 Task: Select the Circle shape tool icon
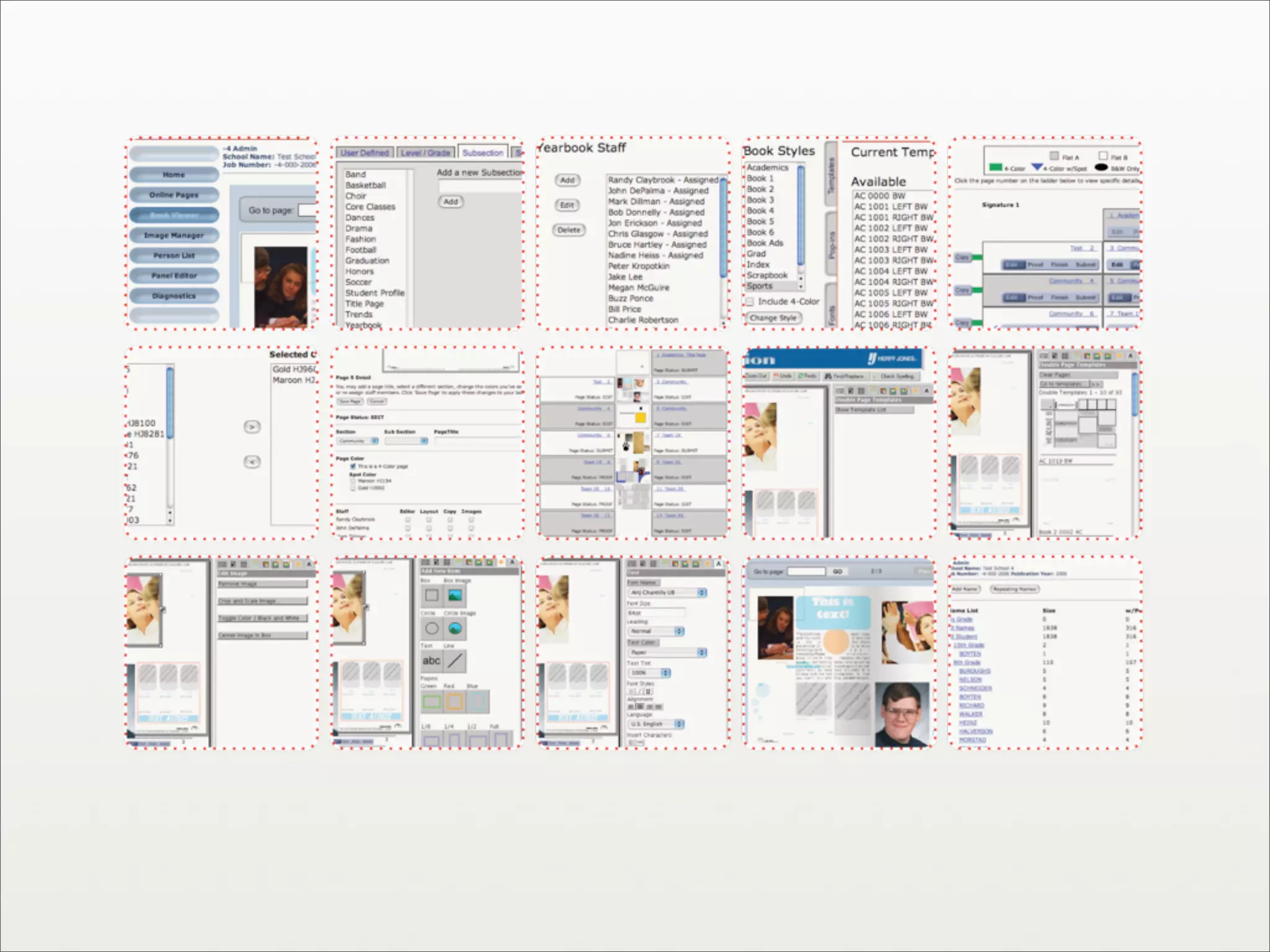[x=432, y=628]
